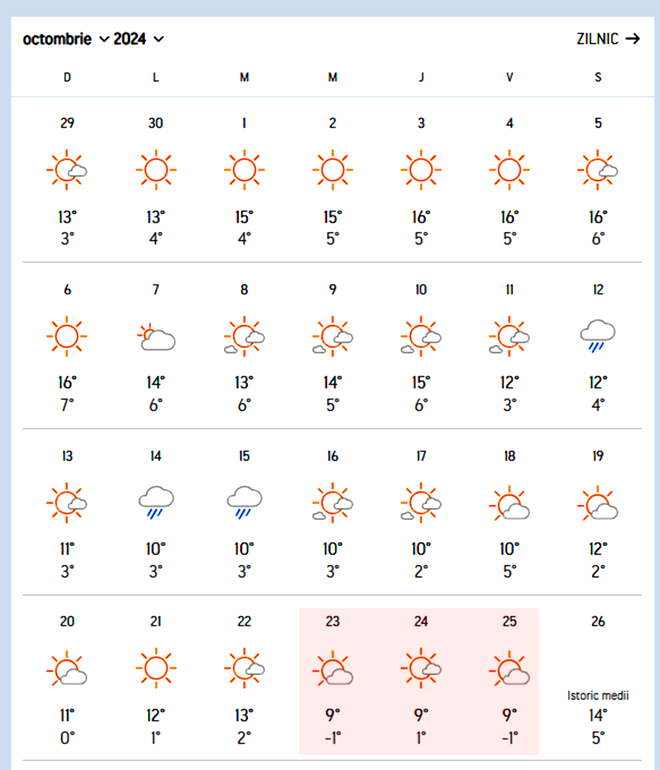660x770 pixels.
Task: Click the date number 1 in October
Action: (x=244, y=123)
